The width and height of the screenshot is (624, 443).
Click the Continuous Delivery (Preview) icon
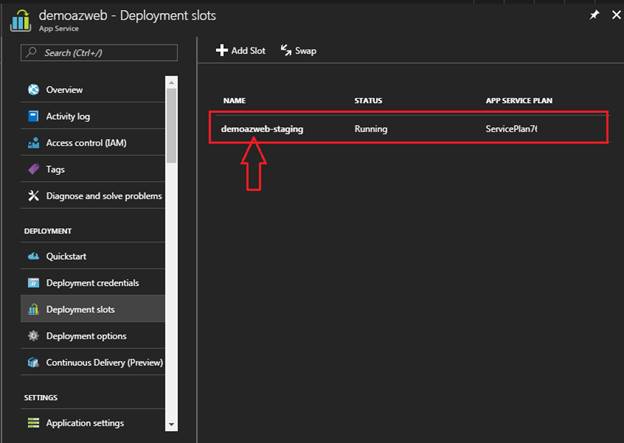point(33,362)
